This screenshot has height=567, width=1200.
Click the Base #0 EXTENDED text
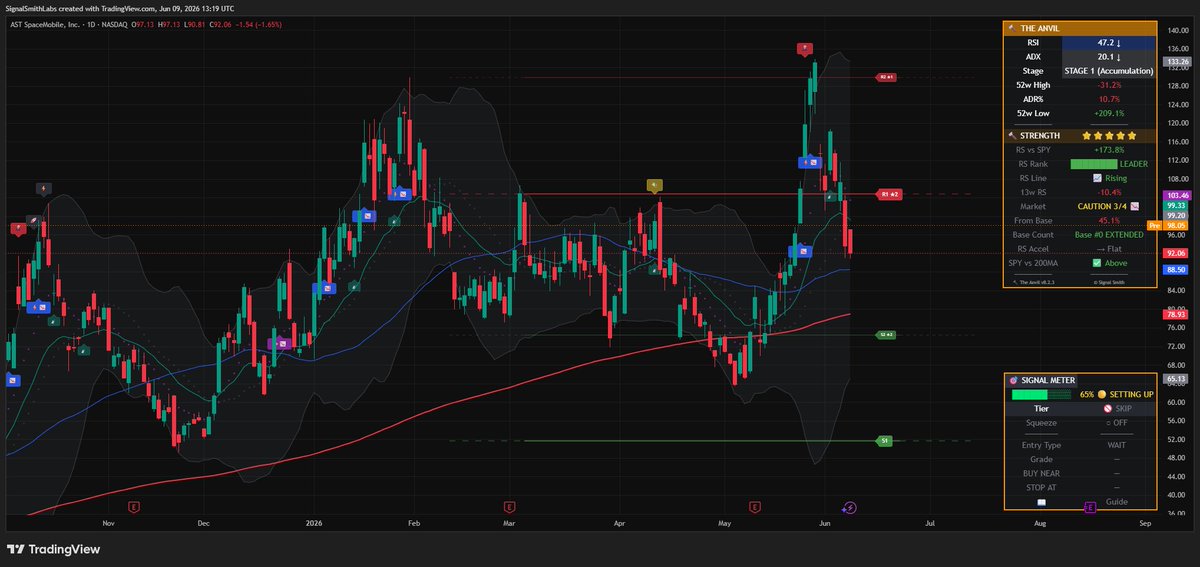(1108, 234)
